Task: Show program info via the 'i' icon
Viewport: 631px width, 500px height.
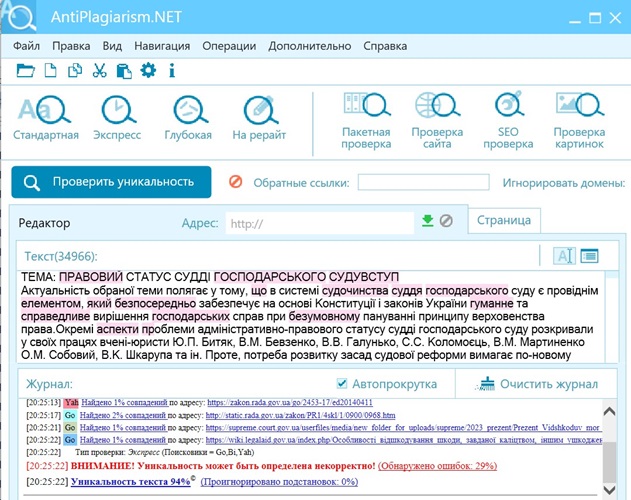Action: point(172,71)
